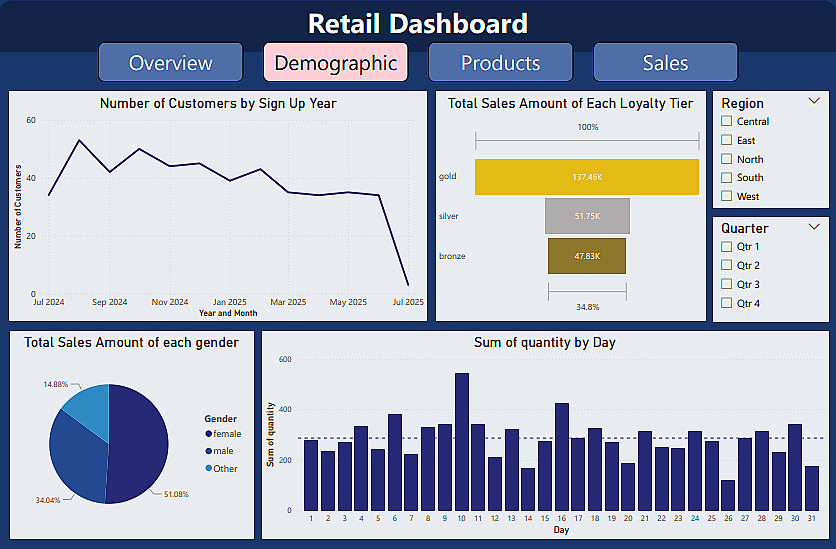Collapse the Region slicer chevron
Viewport: 836px width, 549px height.
point(813,102)
